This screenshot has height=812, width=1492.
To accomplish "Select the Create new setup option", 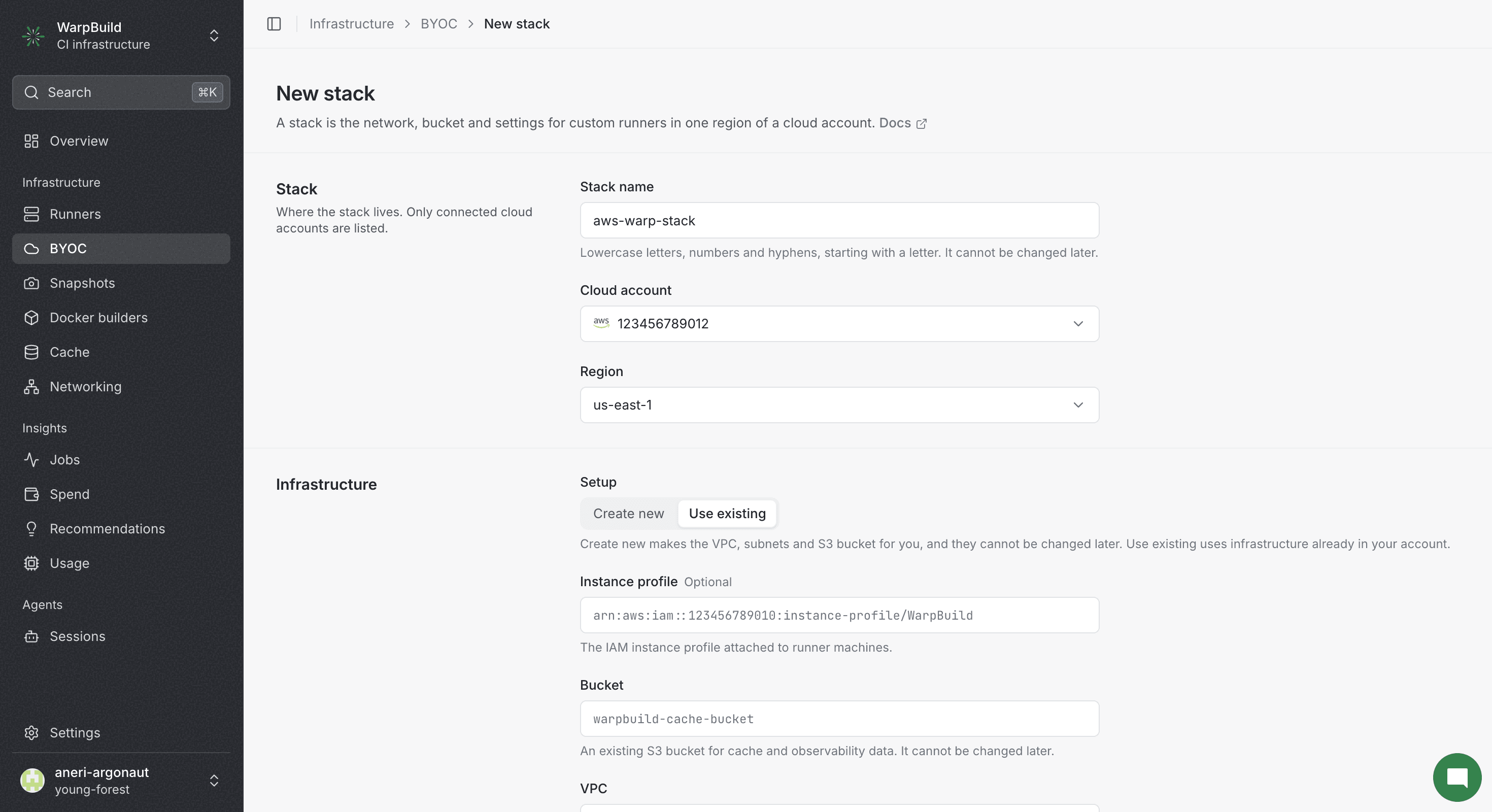I will (x=628, y=513).
